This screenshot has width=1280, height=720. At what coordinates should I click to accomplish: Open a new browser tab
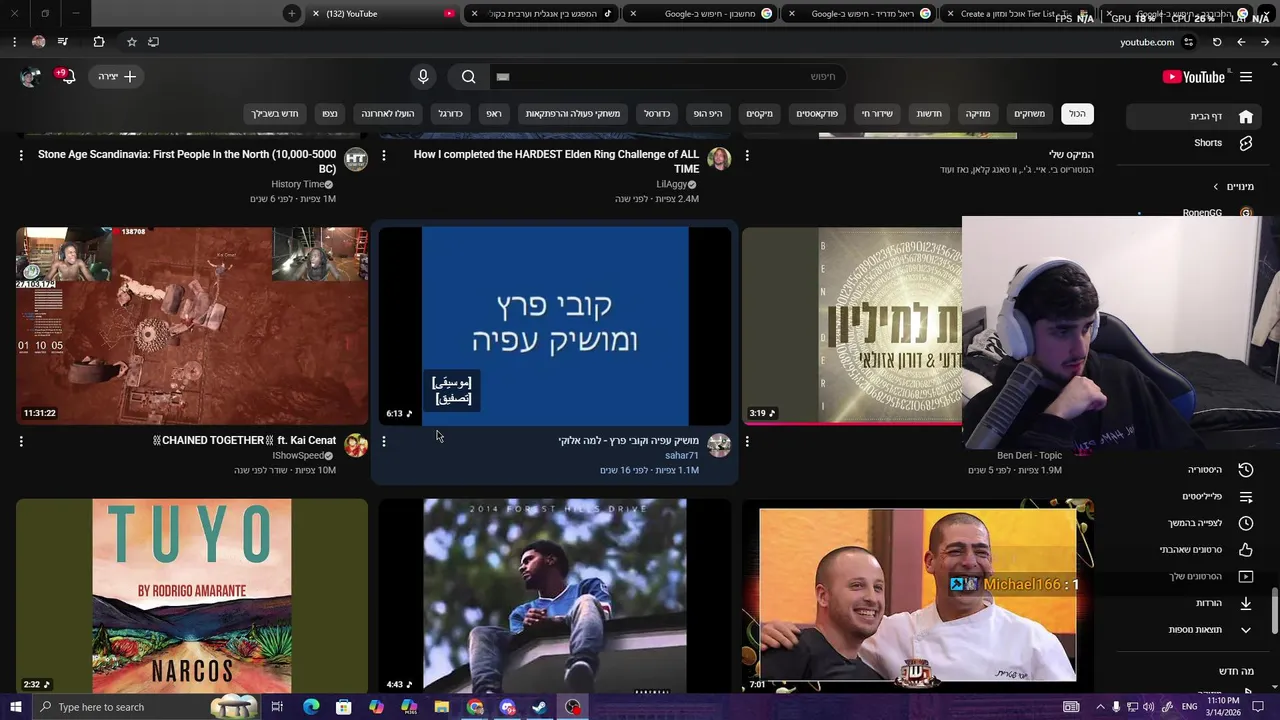[x=291, y=14]
